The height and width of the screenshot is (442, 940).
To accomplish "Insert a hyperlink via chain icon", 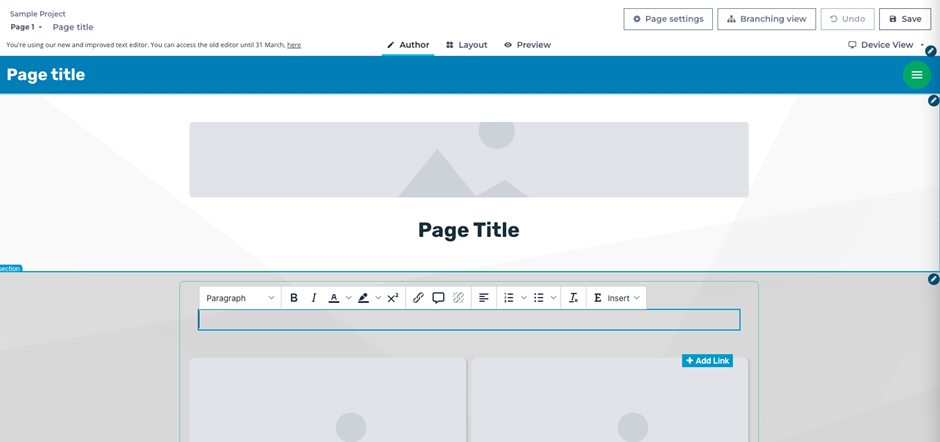I will click(418, 298).
